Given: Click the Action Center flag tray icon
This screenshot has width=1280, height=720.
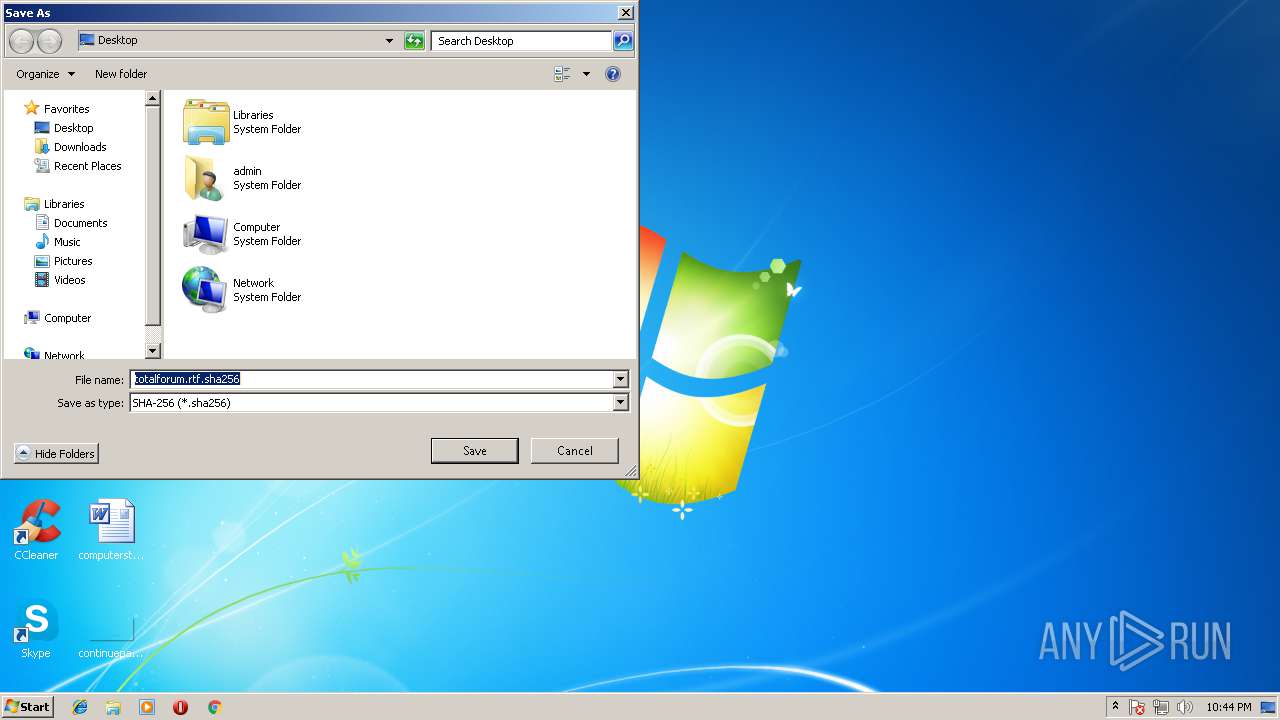Looking at the screenshot, I should click(1138, 707).
